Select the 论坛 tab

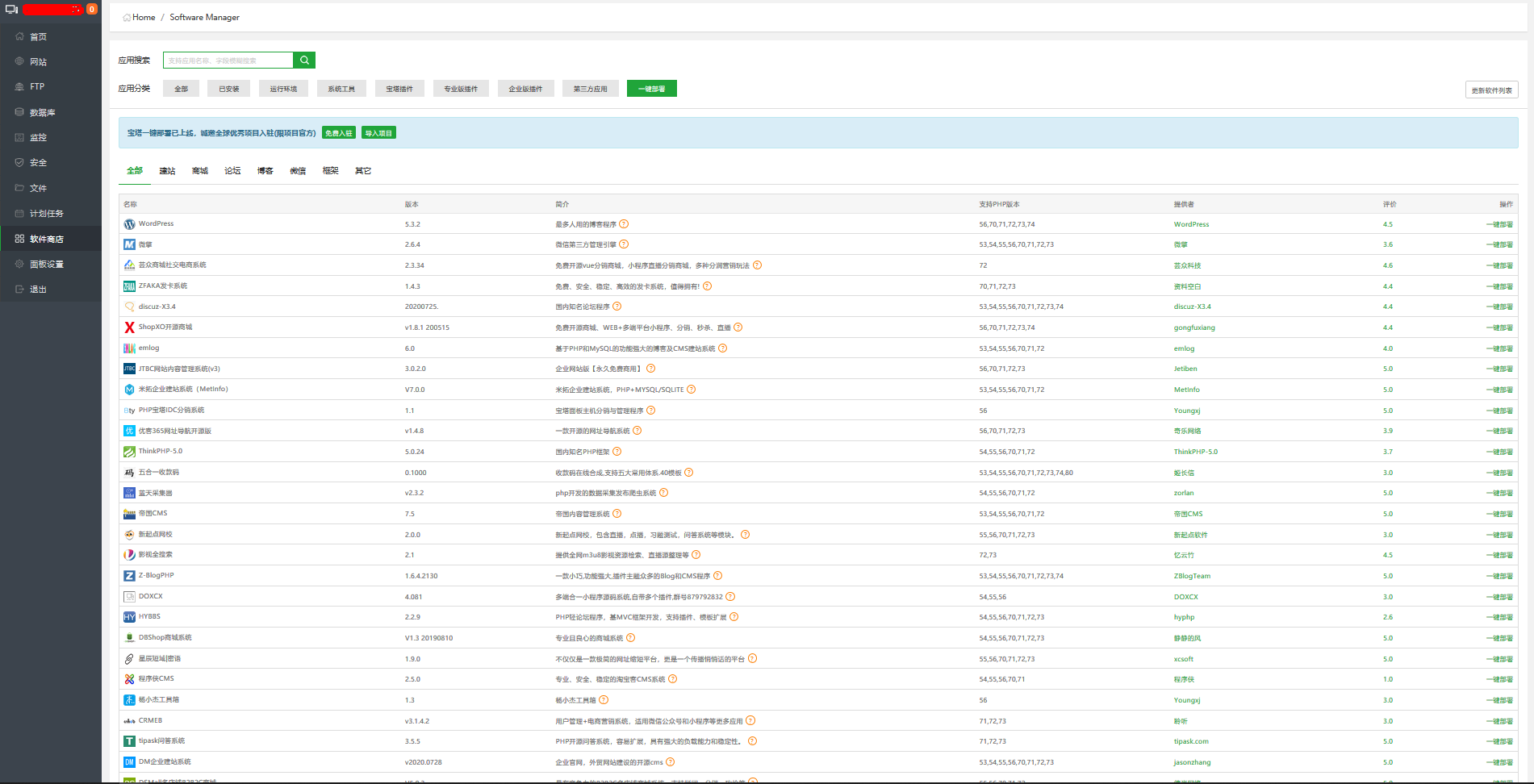pyautogui.click(x=232, y=171)
